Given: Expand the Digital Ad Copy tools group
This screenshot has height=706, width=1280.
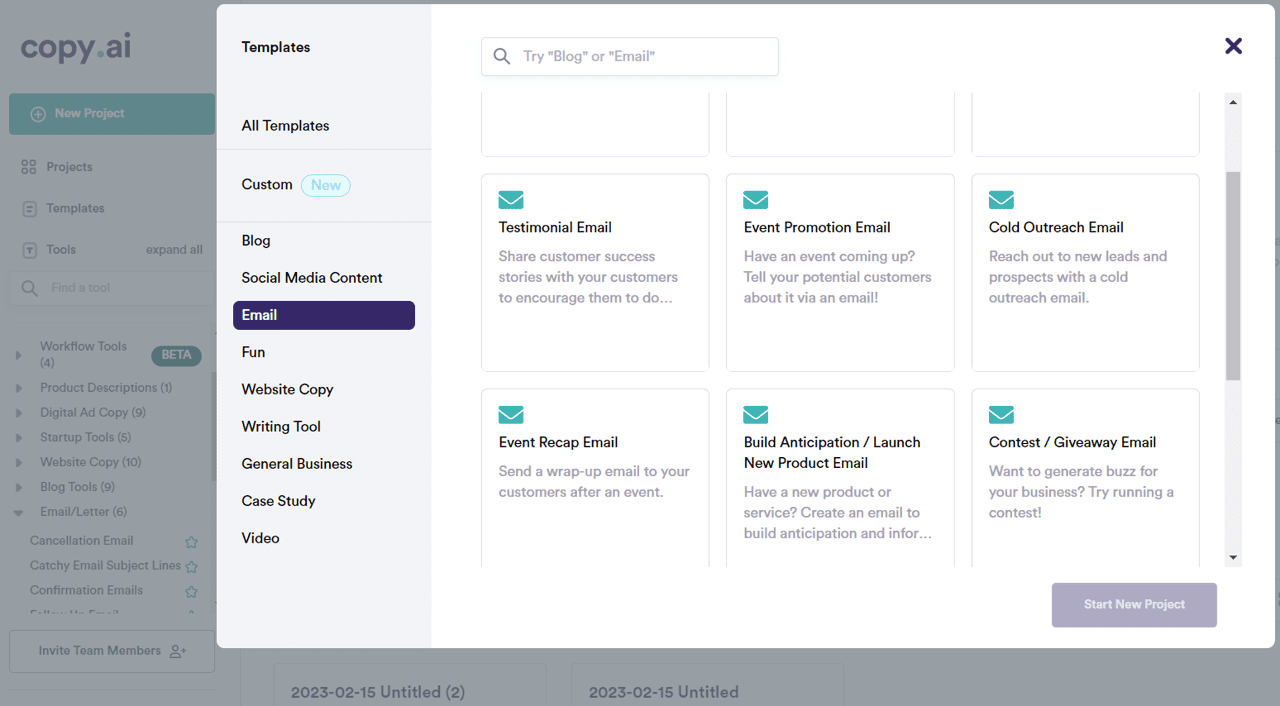Looking at the screenshot, I should [x=18, y=413].
